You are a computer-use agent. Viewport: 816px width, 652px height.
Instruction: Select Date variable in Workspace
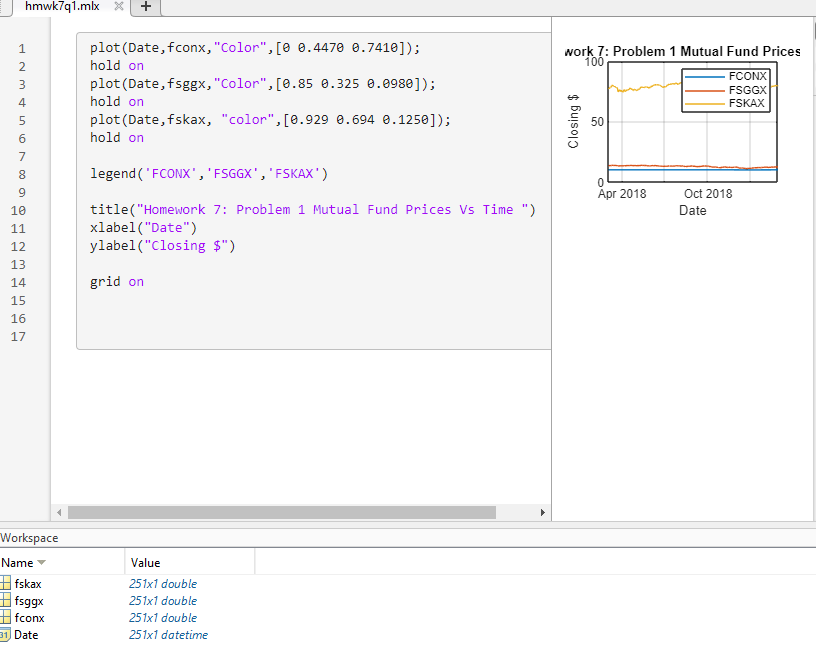[x=26, y=635]
